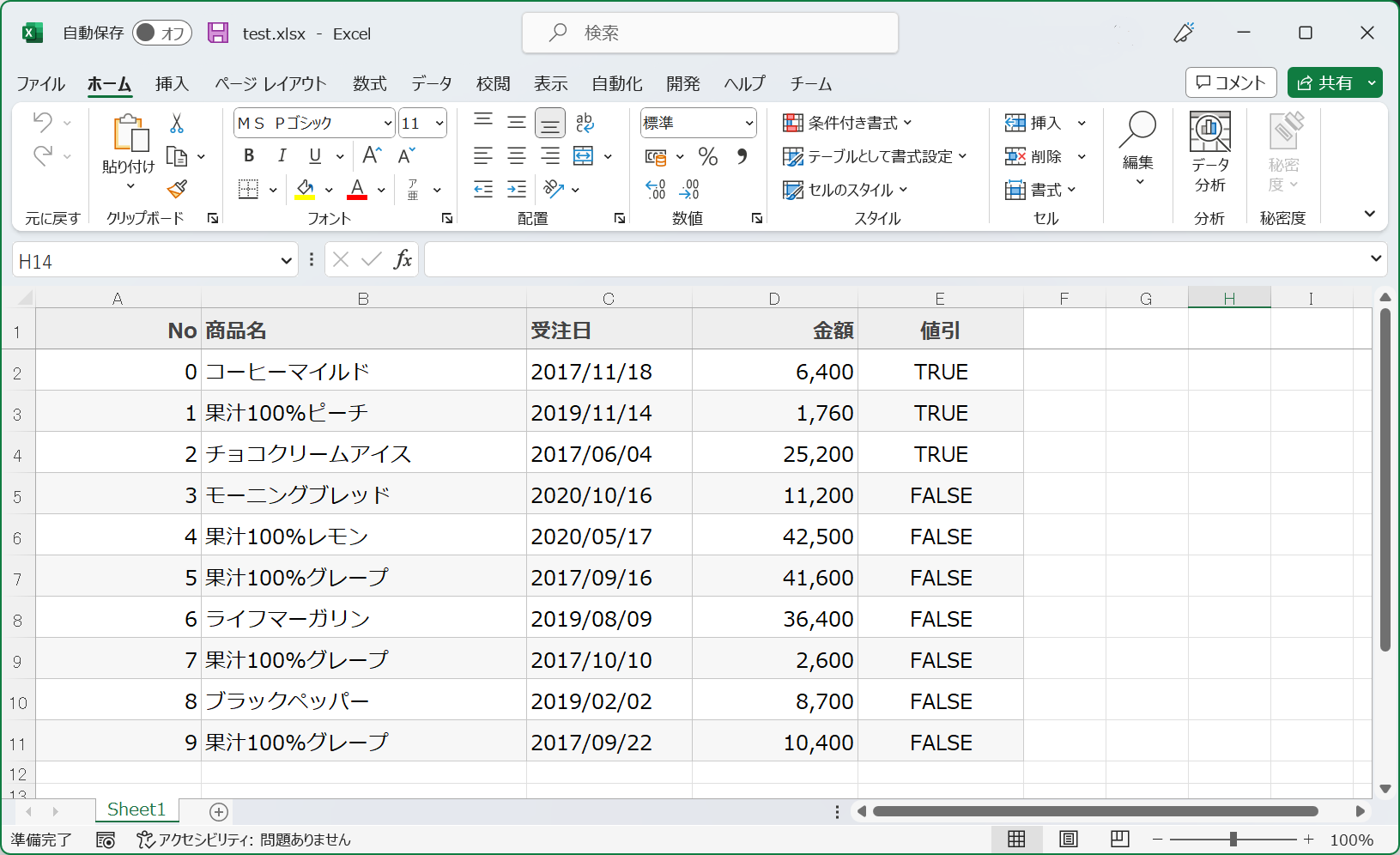Click Delete cells (削除) button
1400x855 pixels.
click(x=1034, y=156)
